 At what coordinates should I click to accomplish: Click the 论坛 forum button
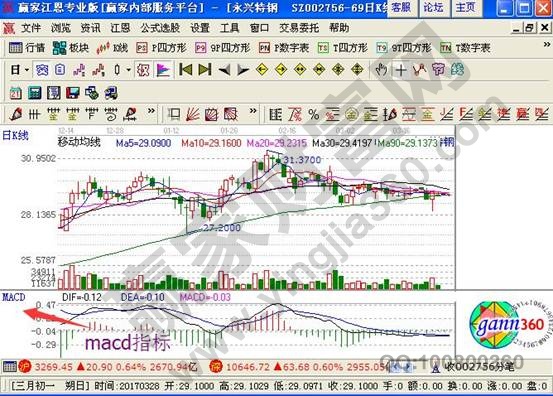(433, 8)
